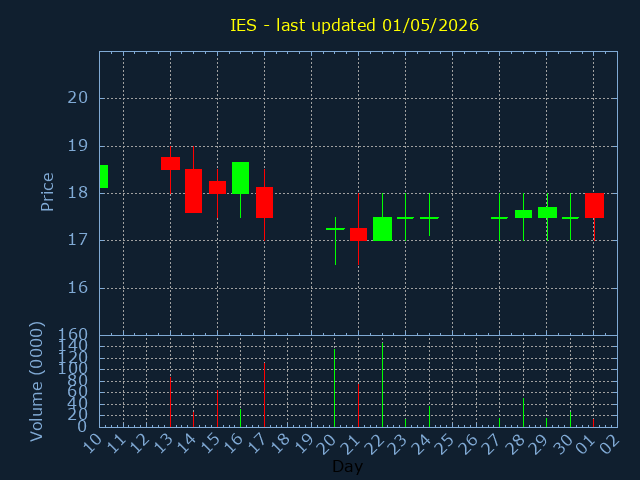
Task: Click the large red candlestick for day 14
Action: click(193, 191)
